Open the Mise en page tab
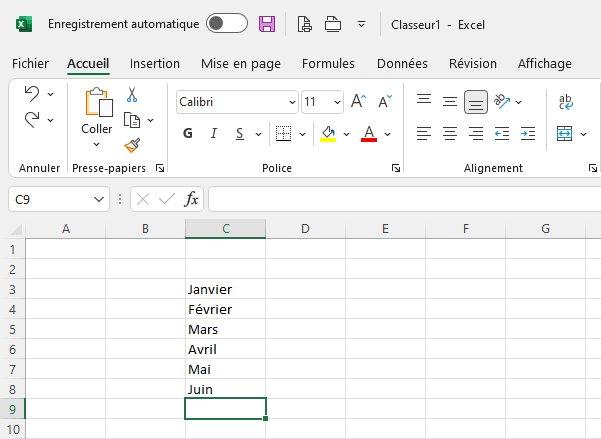Viewport: 601px width, 439px height. point(241,64)
